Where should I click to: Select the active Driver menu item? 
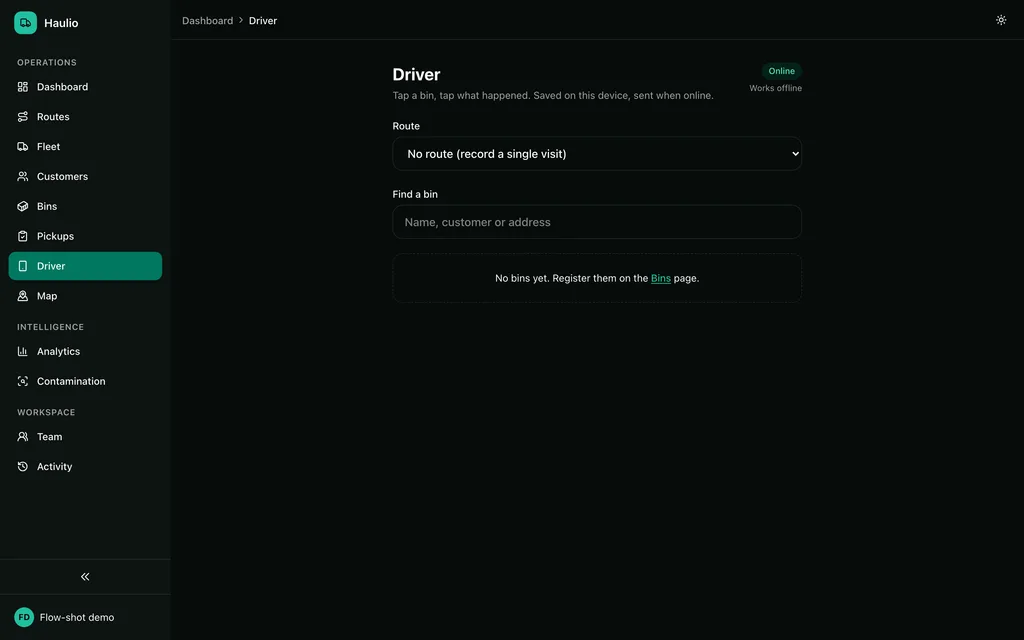(85, 266)
